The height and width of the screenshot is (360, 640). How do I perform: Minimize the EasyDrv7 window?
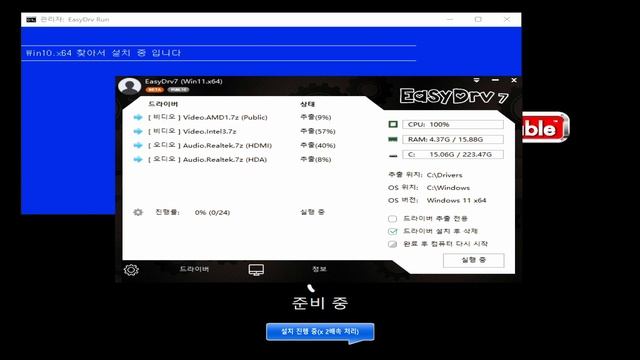pos(495,80)
